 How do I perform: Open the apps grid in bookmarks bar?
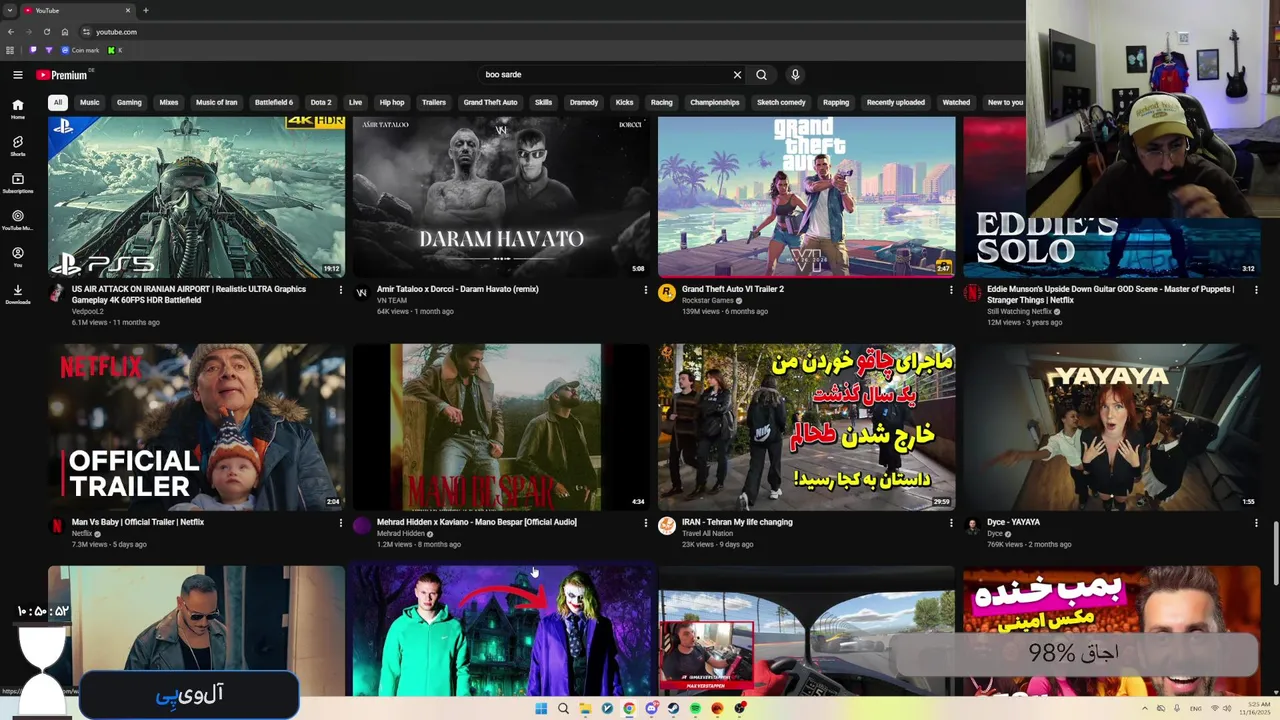(x=10, y=50)
